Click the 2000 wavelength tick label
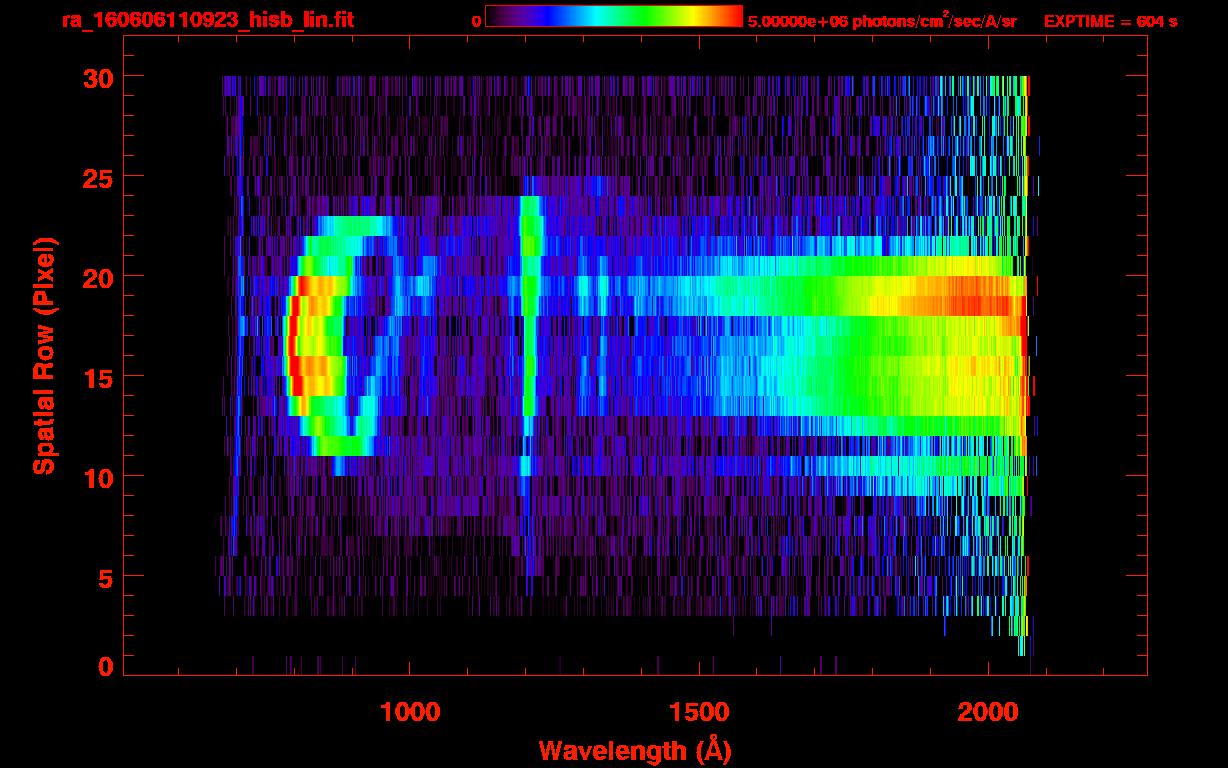Image resolution: width=1228 pixels, height=768 pixels. click(988, 712)
